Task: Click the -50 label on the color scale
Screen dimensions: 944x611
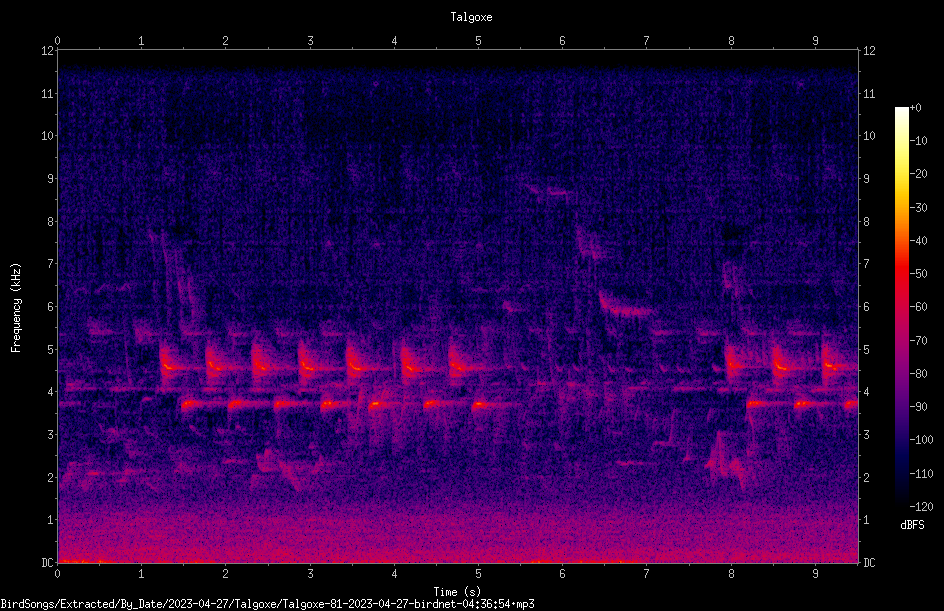Action: coord(918,273)
